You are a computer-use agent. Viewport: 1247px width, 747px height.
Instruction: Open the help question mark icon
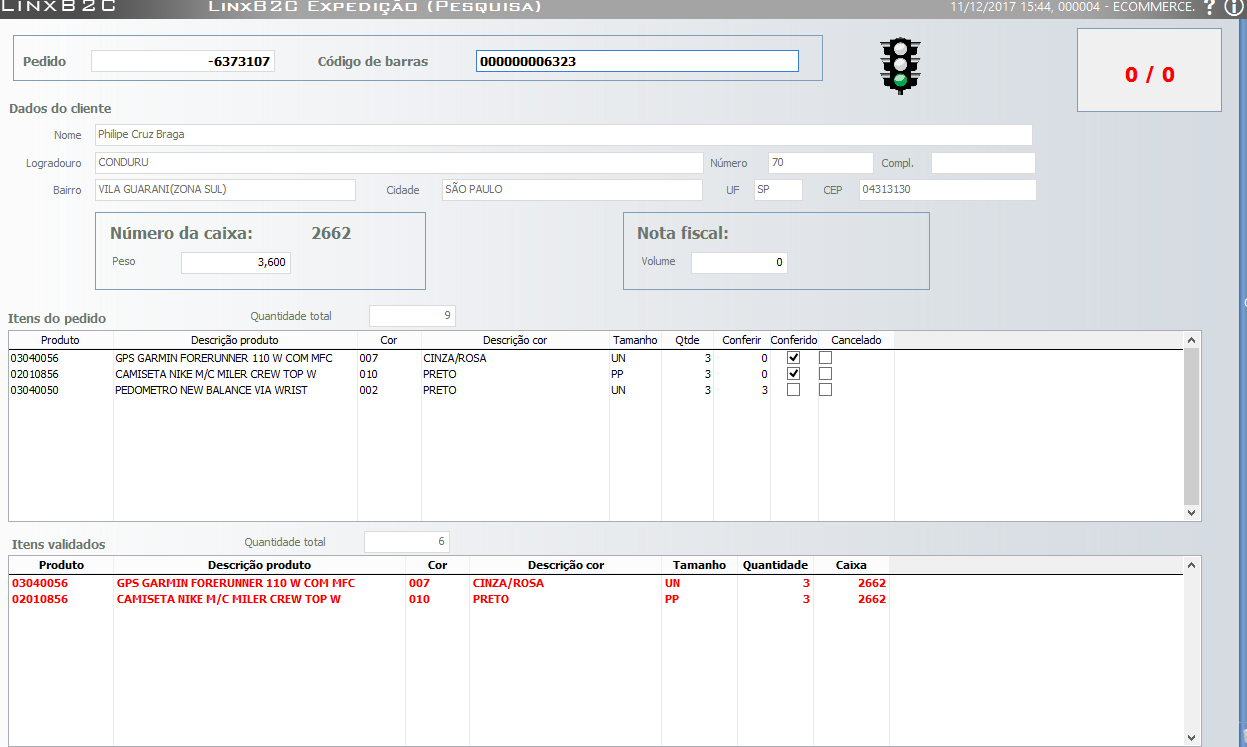coord(1209,7)
